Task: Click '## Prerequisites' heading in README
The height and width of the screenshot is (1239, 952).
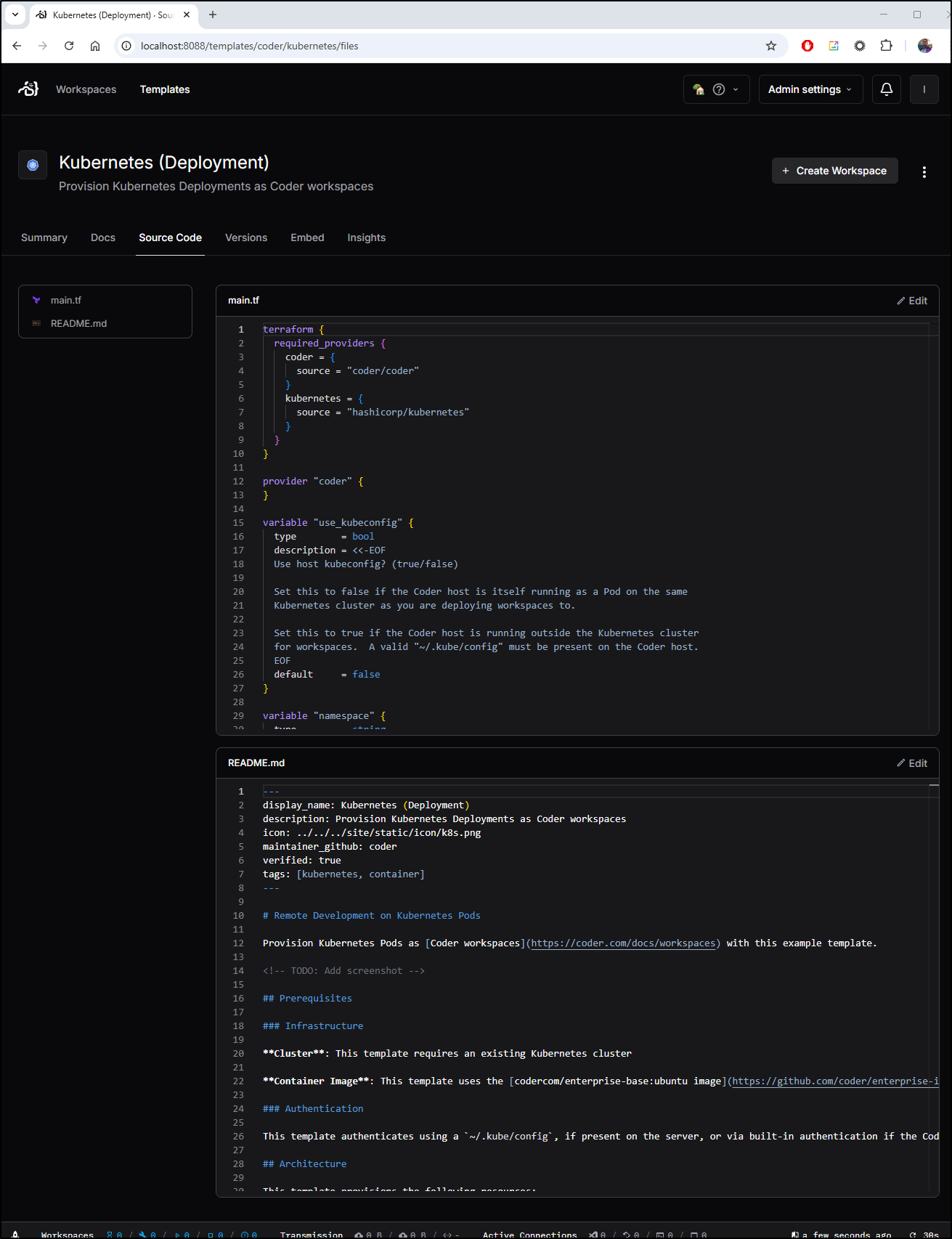Action: click(x=307, y=999)
